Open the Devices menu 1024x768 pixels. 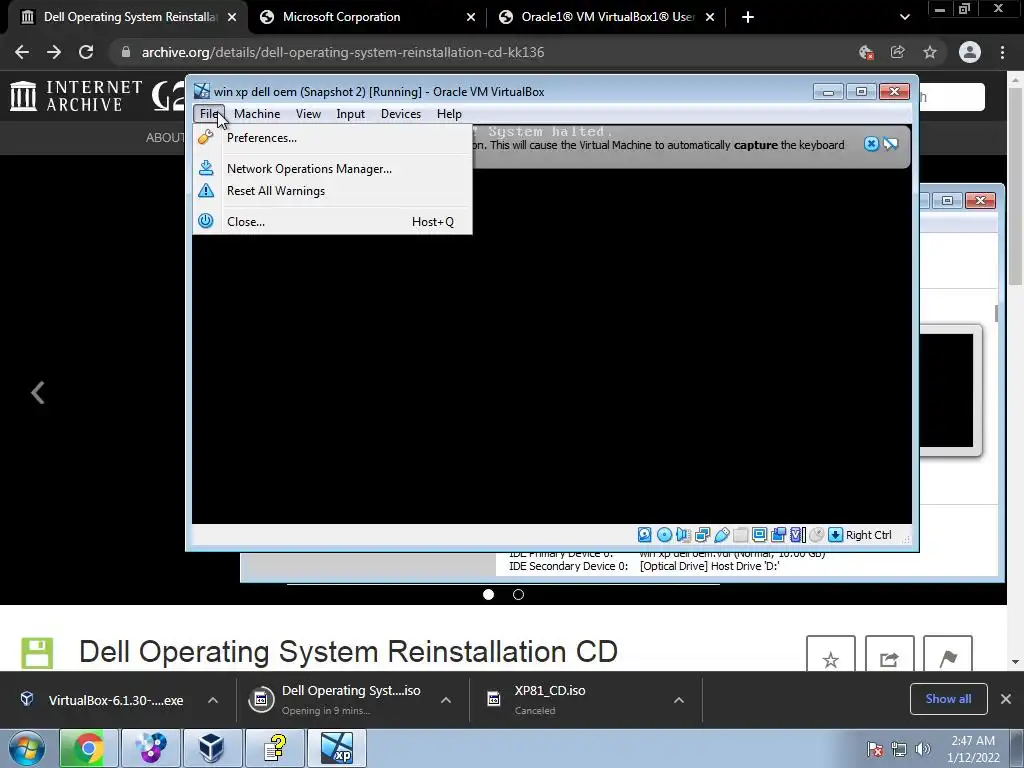pyautogui.click(x=401, y=114)
